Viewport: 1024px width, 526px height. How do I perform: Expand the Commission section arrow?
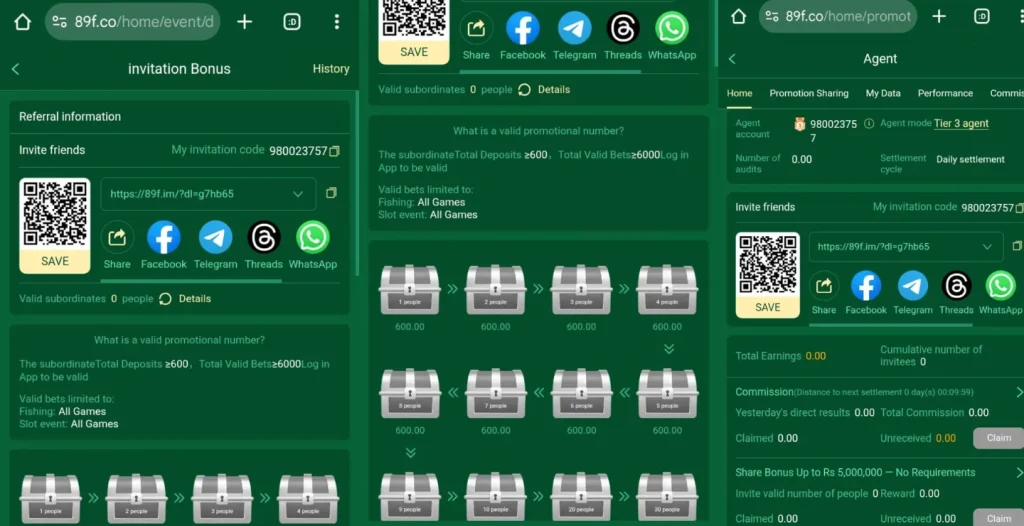click(x=1018, y=392)
